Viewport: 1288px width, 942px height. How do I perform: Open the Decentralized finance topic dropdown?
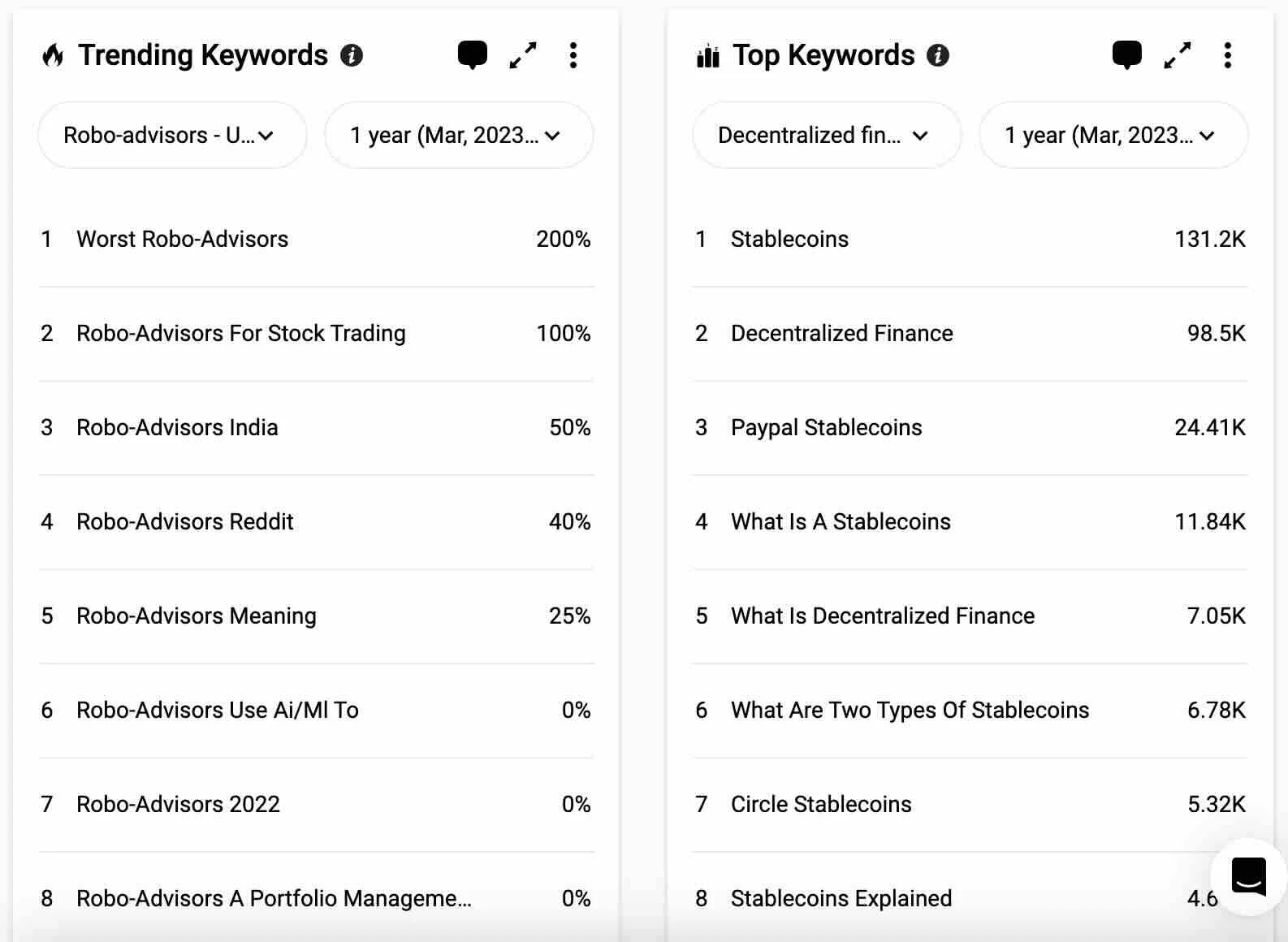[827, 135]
